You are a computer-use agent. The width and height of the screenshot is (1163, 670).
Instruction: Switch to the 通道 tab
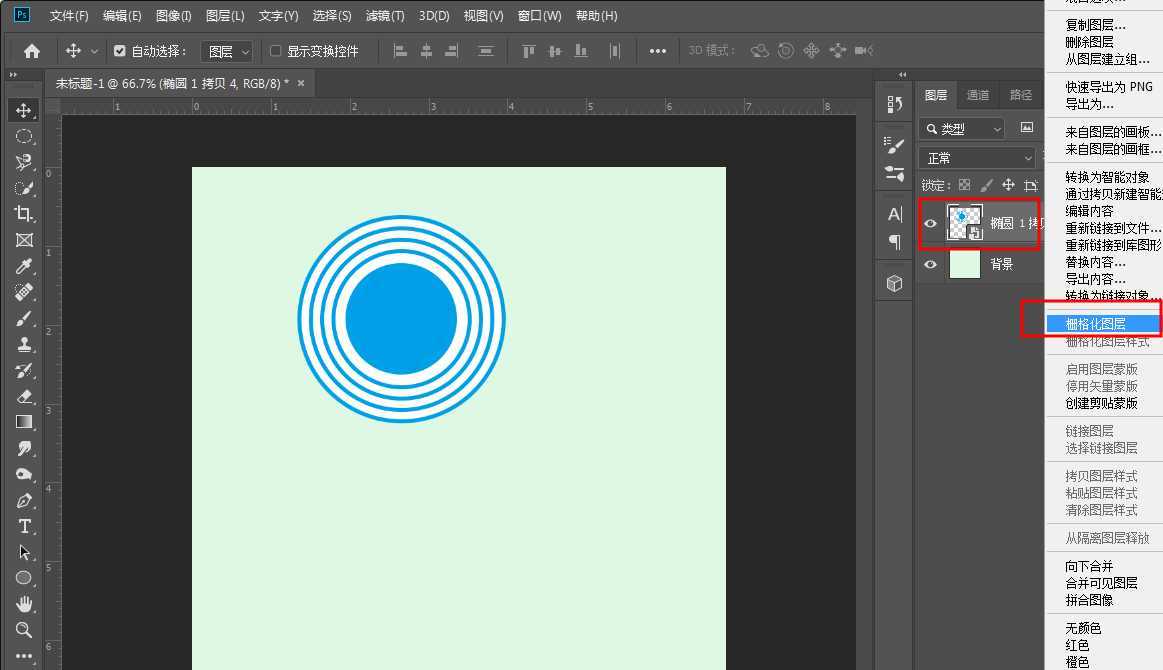(x=977, y=95)
